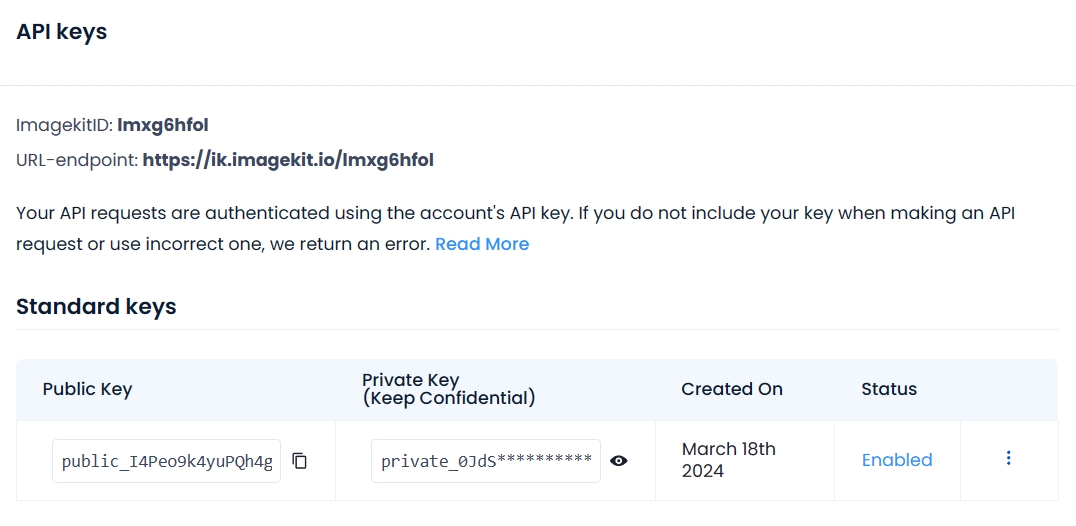Click the URL-endpoint field label
The width and height of the screenshot is (1076, 526).
coord(76,159)
